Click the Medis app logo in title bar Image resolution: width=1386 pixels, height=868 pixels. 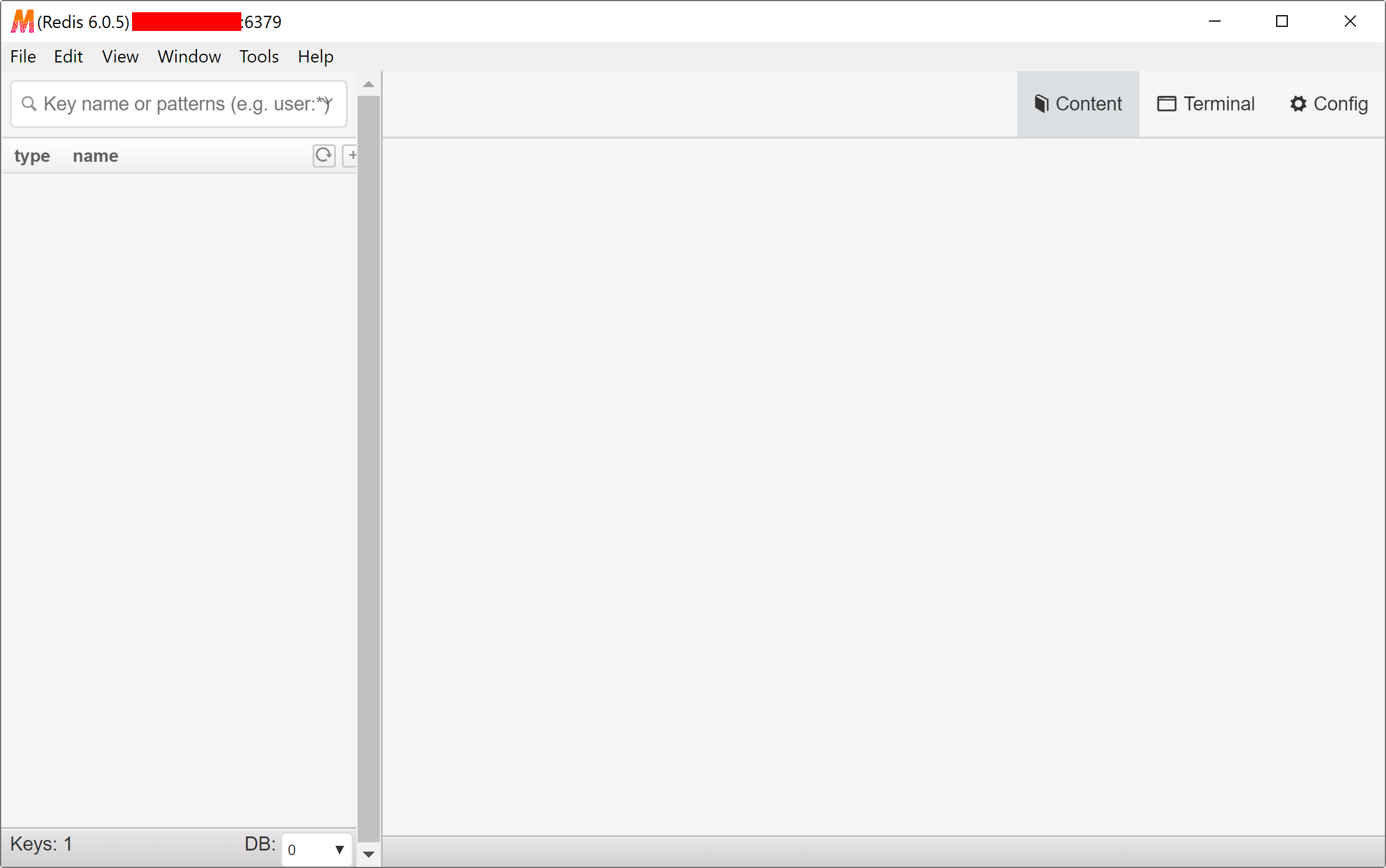(23, 22)
